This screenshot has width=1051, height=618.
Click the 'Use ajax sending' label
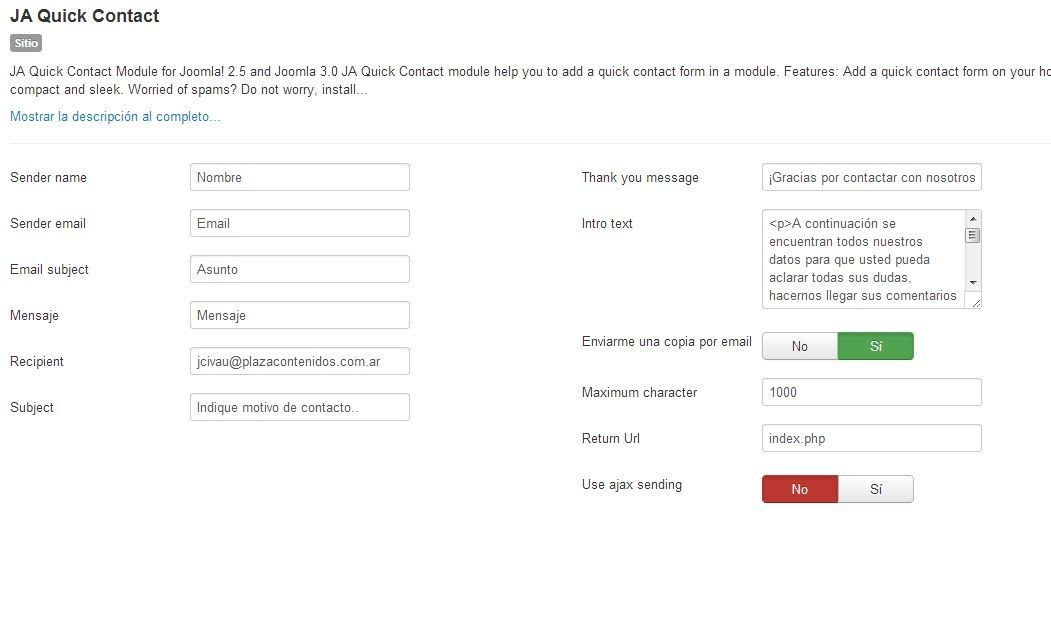click(x=631, y=485)
